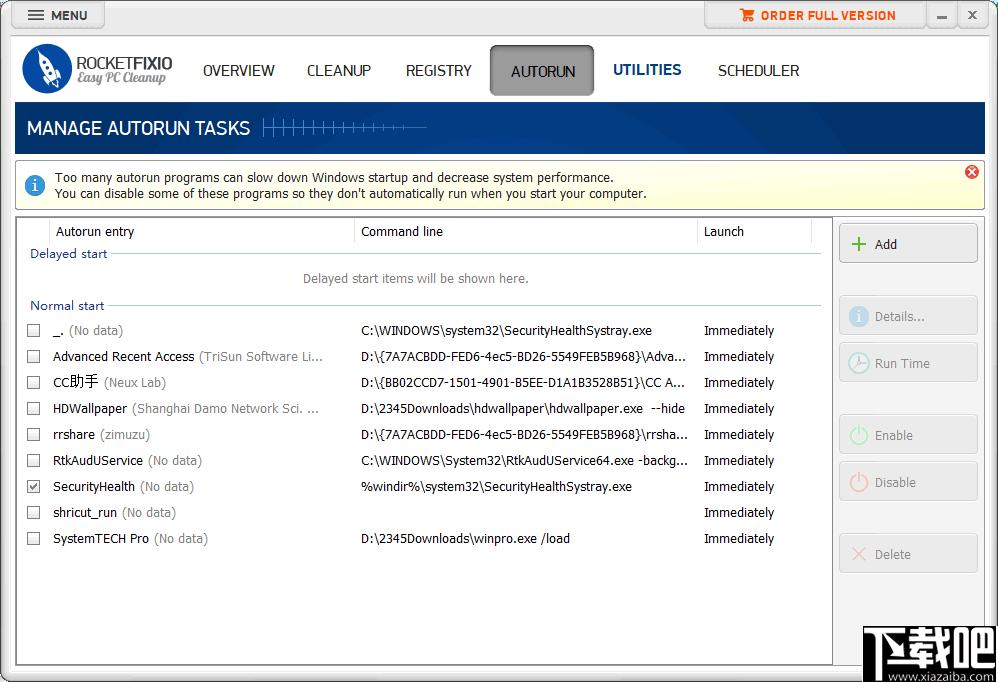Viewport: 998px width, 682px height.
Task: Minimize the RocketFixio window
Action: (x=942, y=16)
